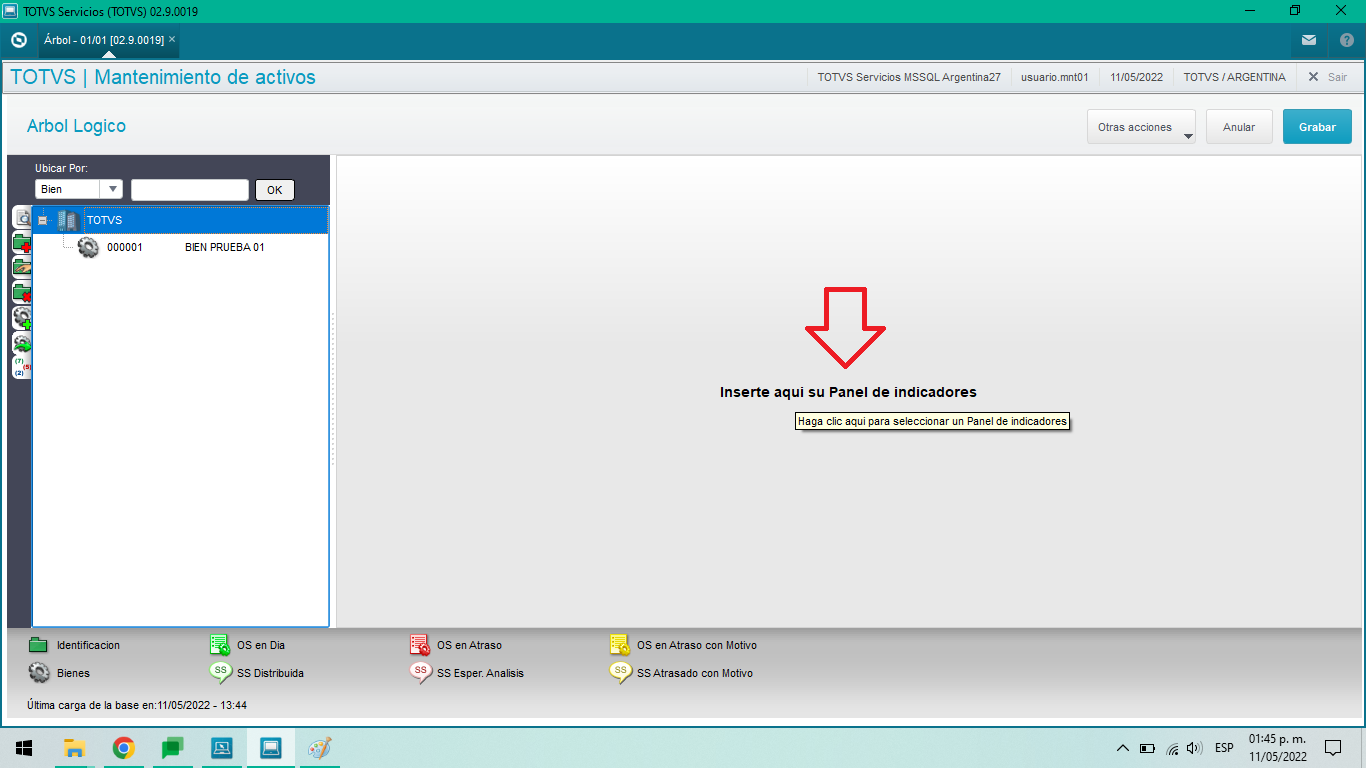
Task: Click the 'SS Esper. Analisis' legend label
Action: [480, 673]
